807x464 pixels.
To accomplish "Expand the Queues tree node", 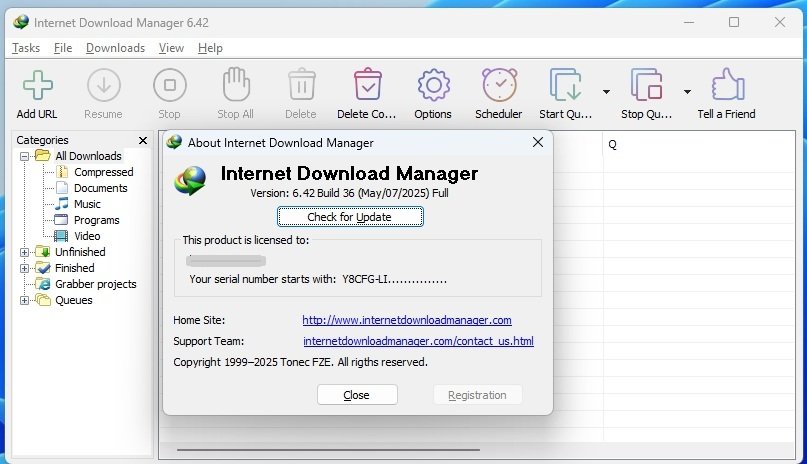I will click(x=24, y=300).
